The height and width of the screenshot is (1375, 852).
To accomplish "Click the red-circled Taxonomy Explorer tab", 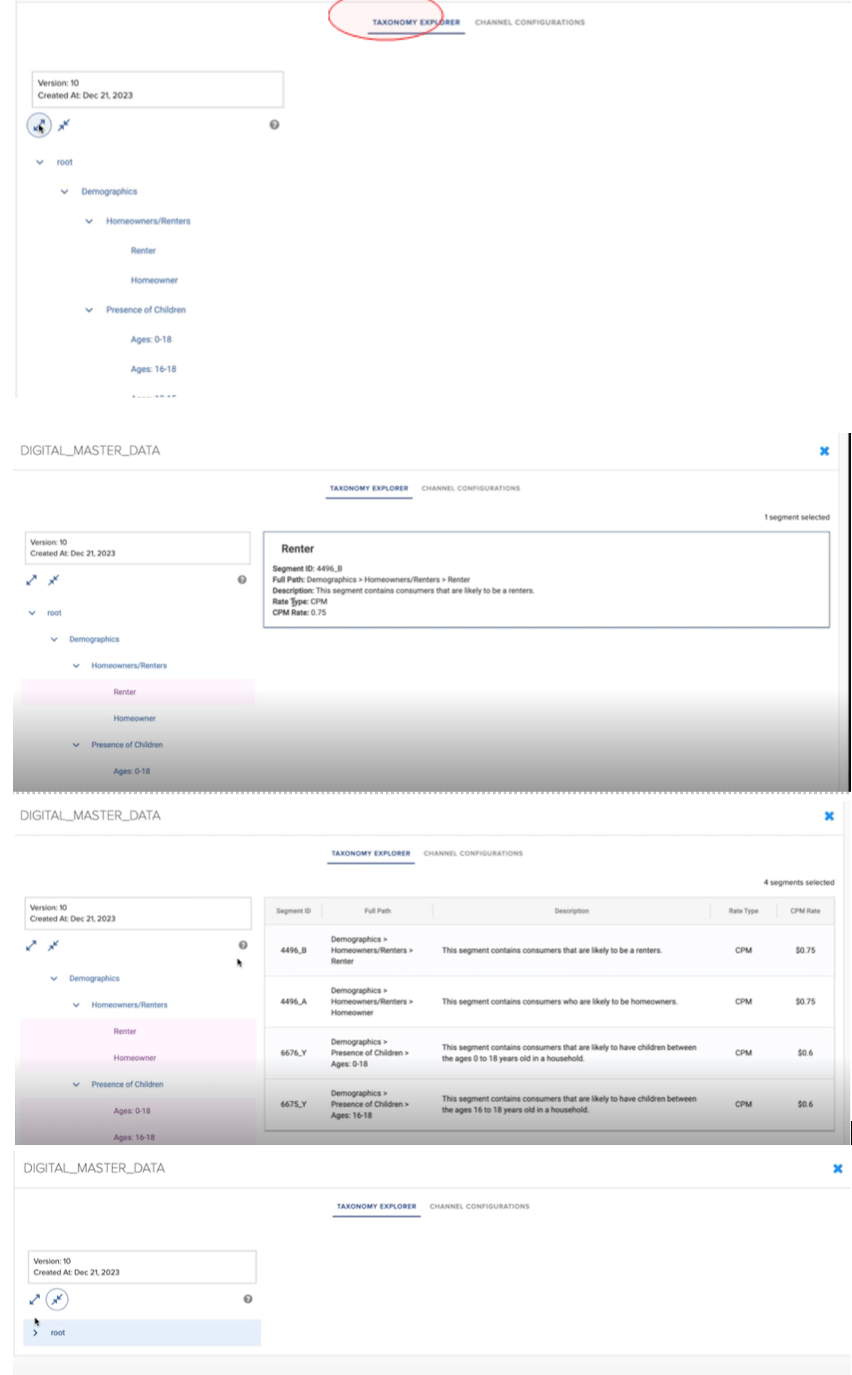I will 416,22.
